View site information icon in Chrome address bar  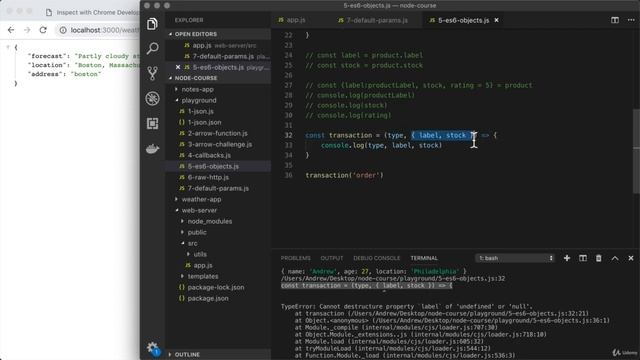[x=63, y=30]
